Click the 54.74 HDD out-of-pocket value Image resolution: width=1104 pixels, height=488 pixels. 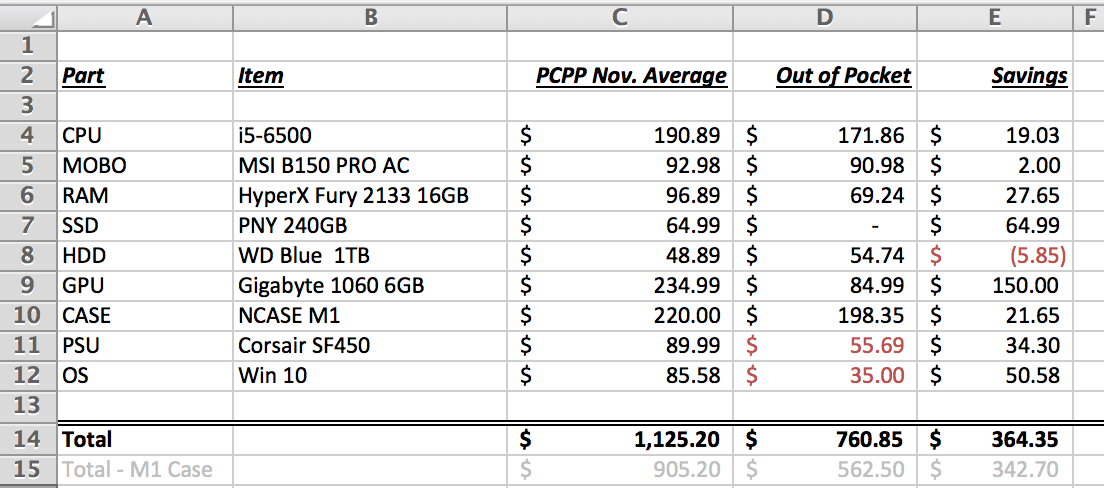coord(877,255)
